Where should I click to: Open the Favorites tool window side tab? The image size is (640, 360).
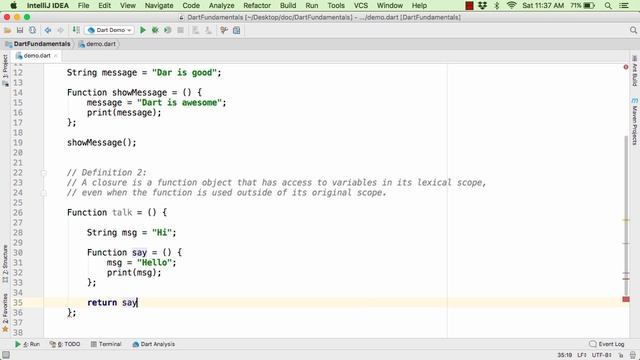(x=5, y=312)
